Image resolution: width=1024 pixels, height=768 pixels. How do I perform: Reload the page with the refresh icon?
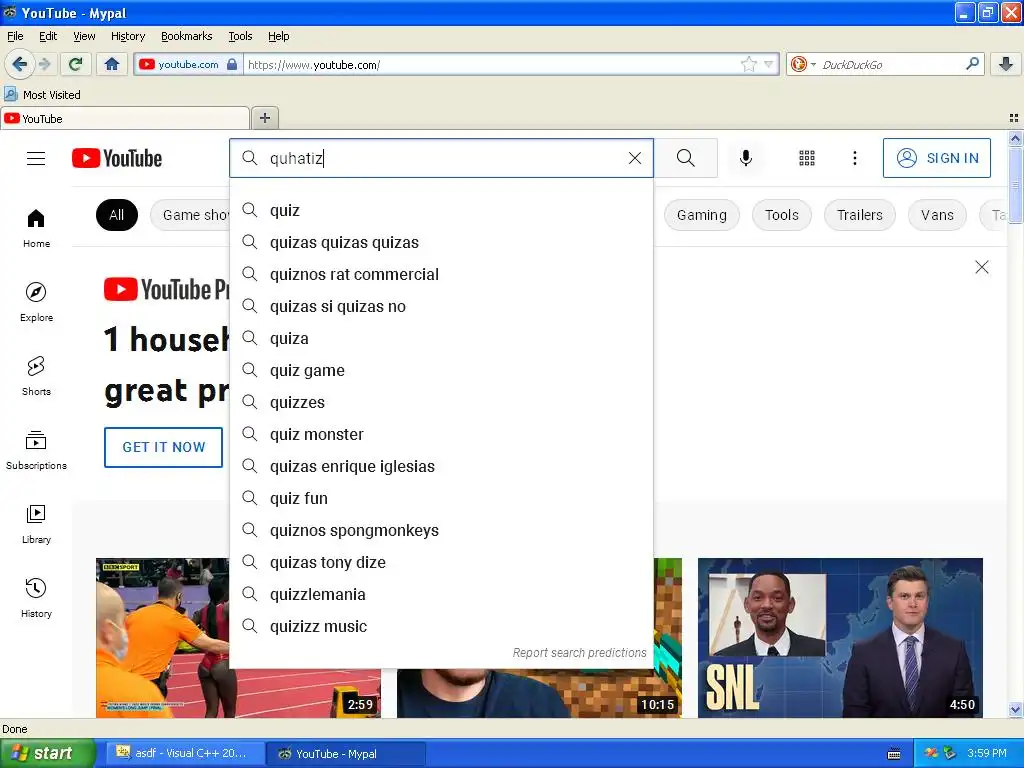[x=75, y=64]
